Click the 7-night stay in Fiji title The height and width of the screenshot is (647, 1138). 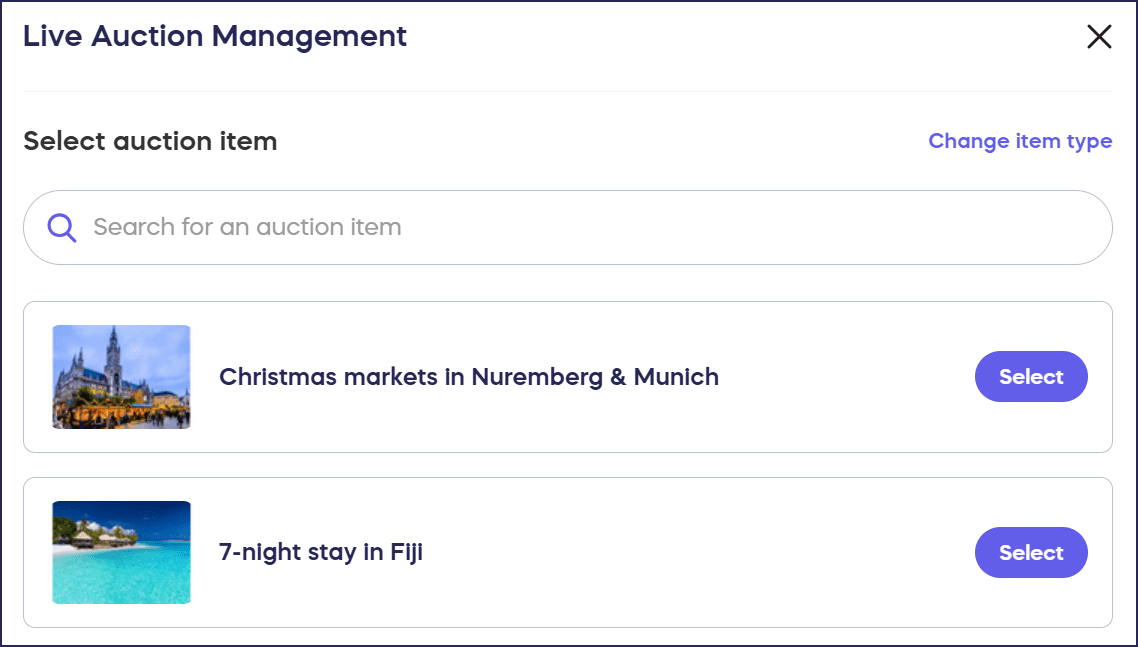click(320, 552)
